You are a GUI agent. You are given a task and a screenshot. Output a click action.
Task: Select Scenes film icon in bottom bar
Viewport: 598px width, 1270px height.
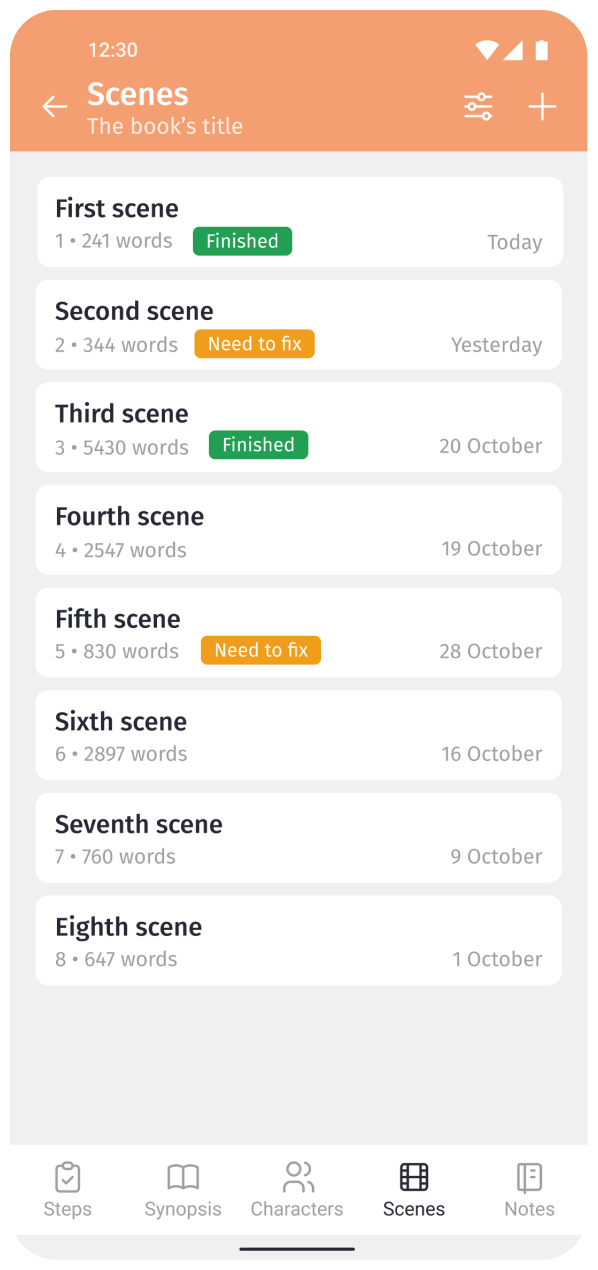tap(414, 1177)
